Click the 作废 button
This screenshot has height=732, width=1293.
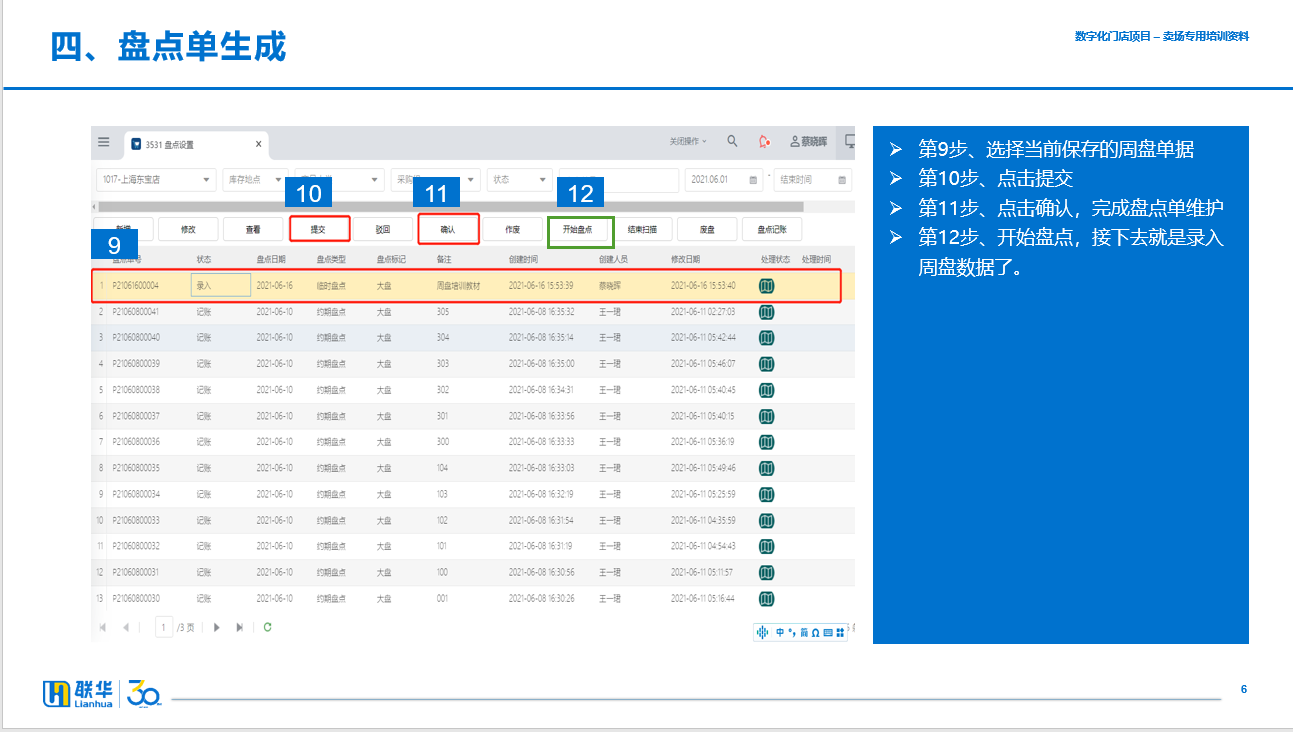click(512, 229)
